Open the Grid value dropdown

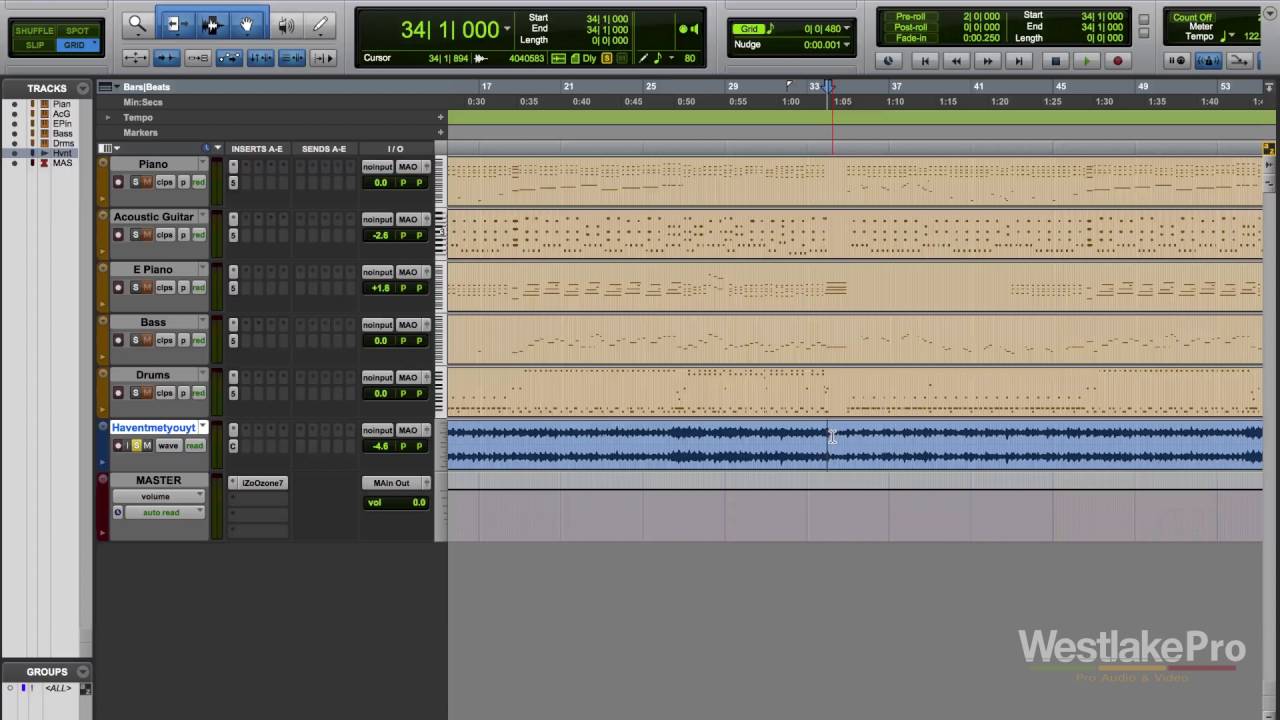point(848,29)
